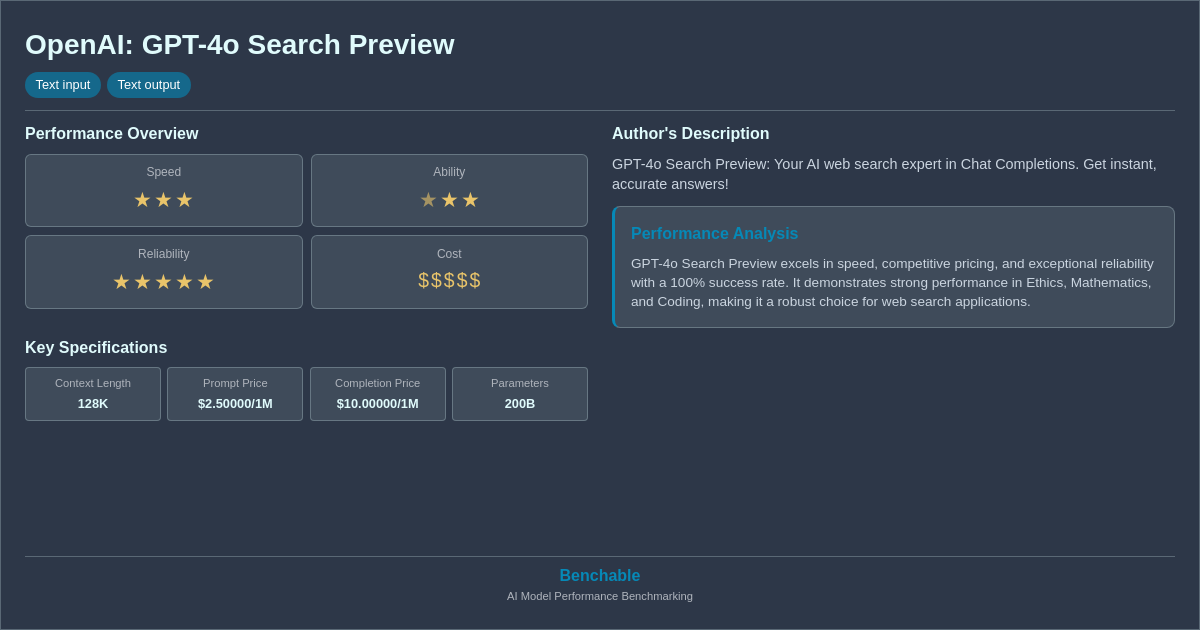Collapse the Key Specifications section
Image resolution: width=1200 pixels, height=630 pixels.
click(96, 347)
